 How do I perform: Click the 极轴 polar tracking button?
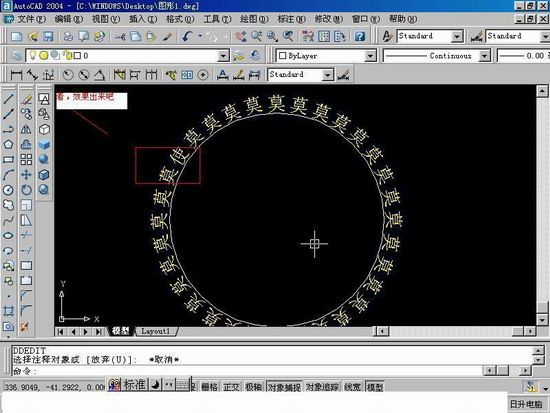pyautogui.click(x=254, y=387)
